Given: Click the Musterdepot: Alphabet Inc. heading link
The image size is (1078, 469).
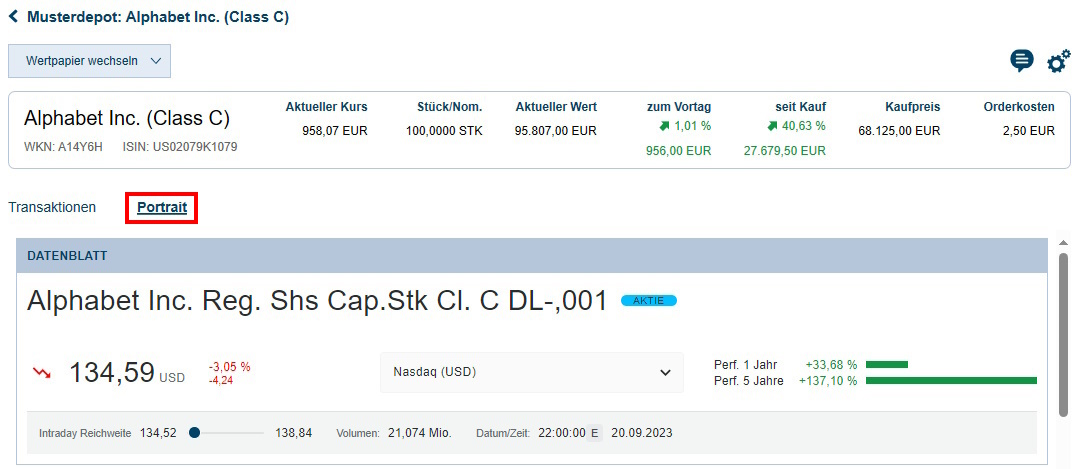Looking at the screenshot, I should coord(158,17).
